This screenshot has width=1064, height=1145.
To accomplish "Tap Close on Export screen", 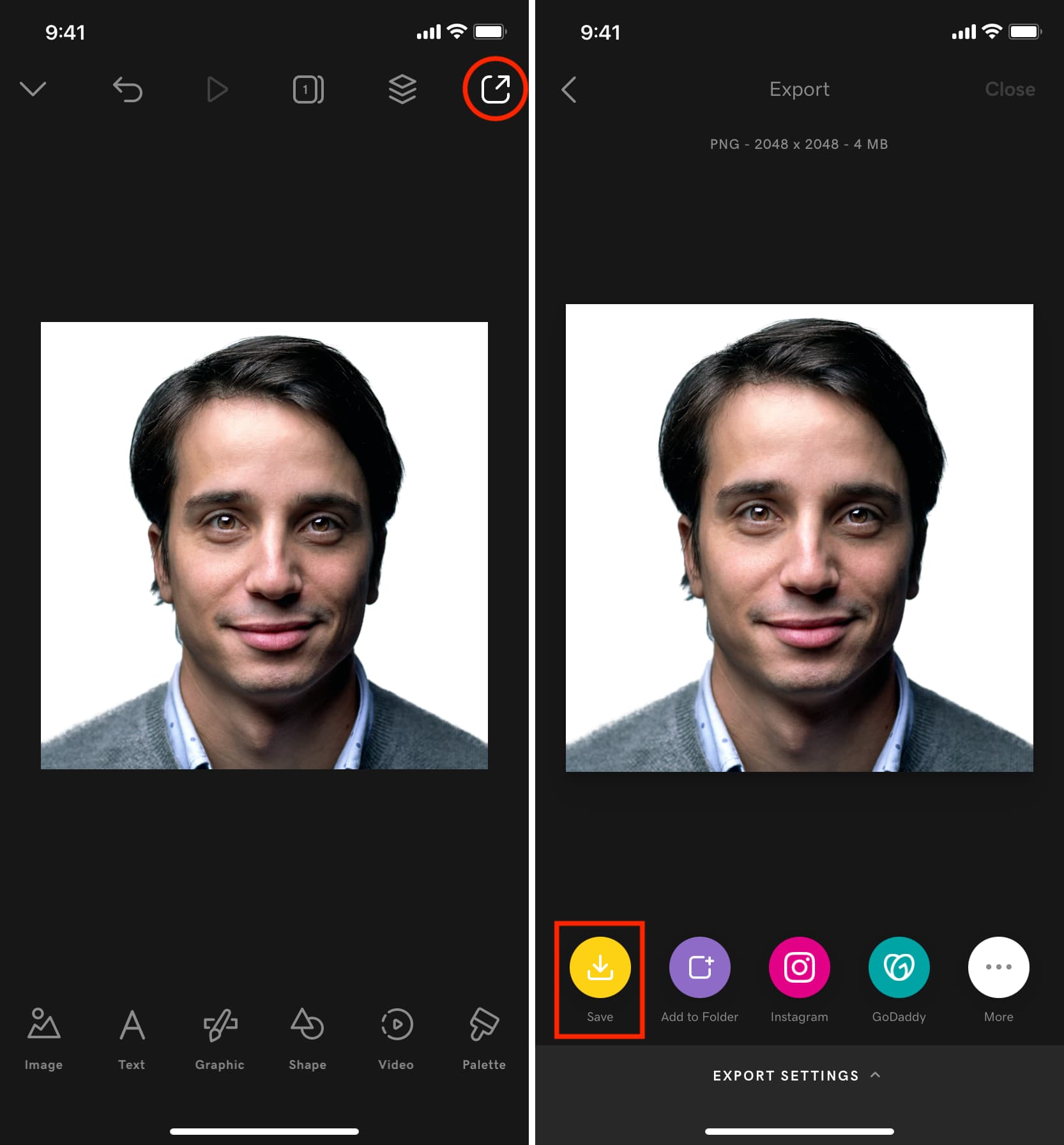I will (x=1010, y=89).
